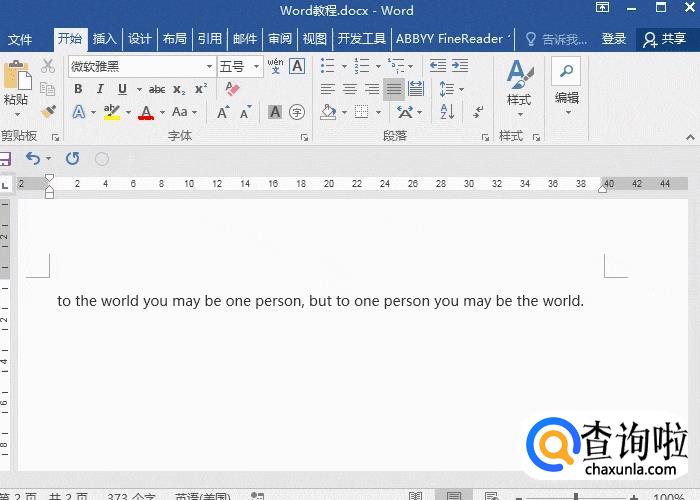Click the Cut scissors icon
The width and height of the screenshot is (700, 500).
(x=48, y=66)
